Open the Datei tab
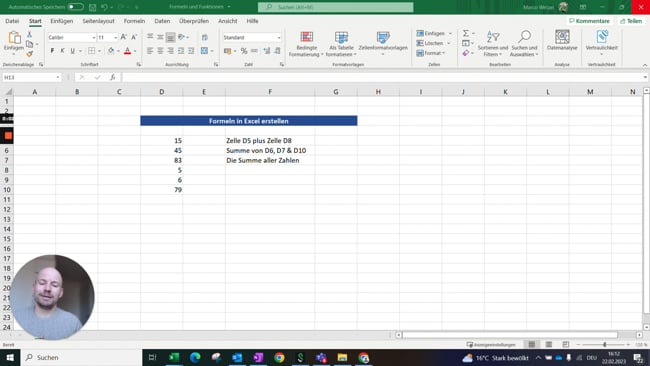Screen dimensions: 650x366 [x=12, y=21]
